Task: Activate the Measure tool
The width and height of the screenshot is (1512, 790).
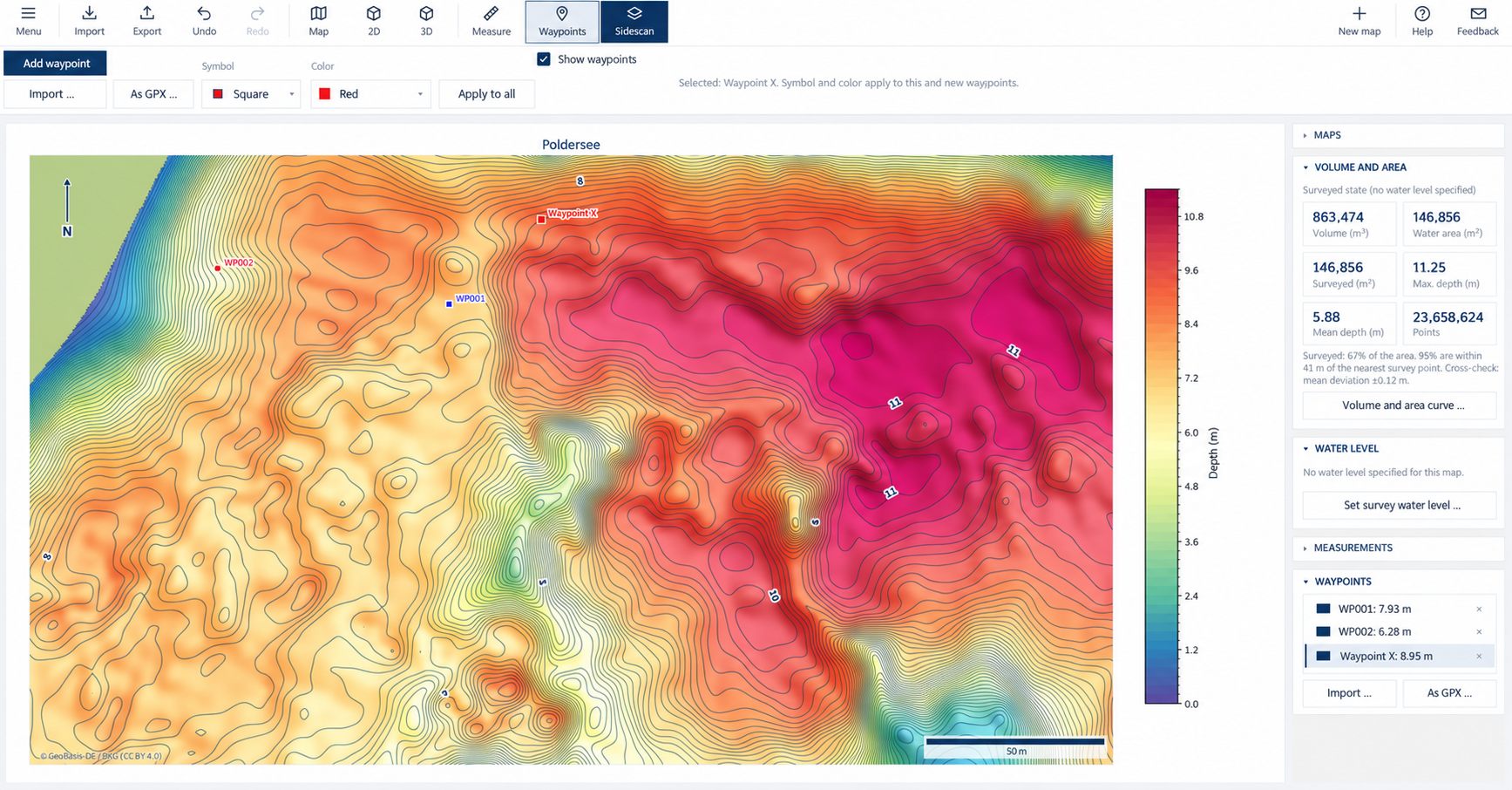Action: click(491, 22)
